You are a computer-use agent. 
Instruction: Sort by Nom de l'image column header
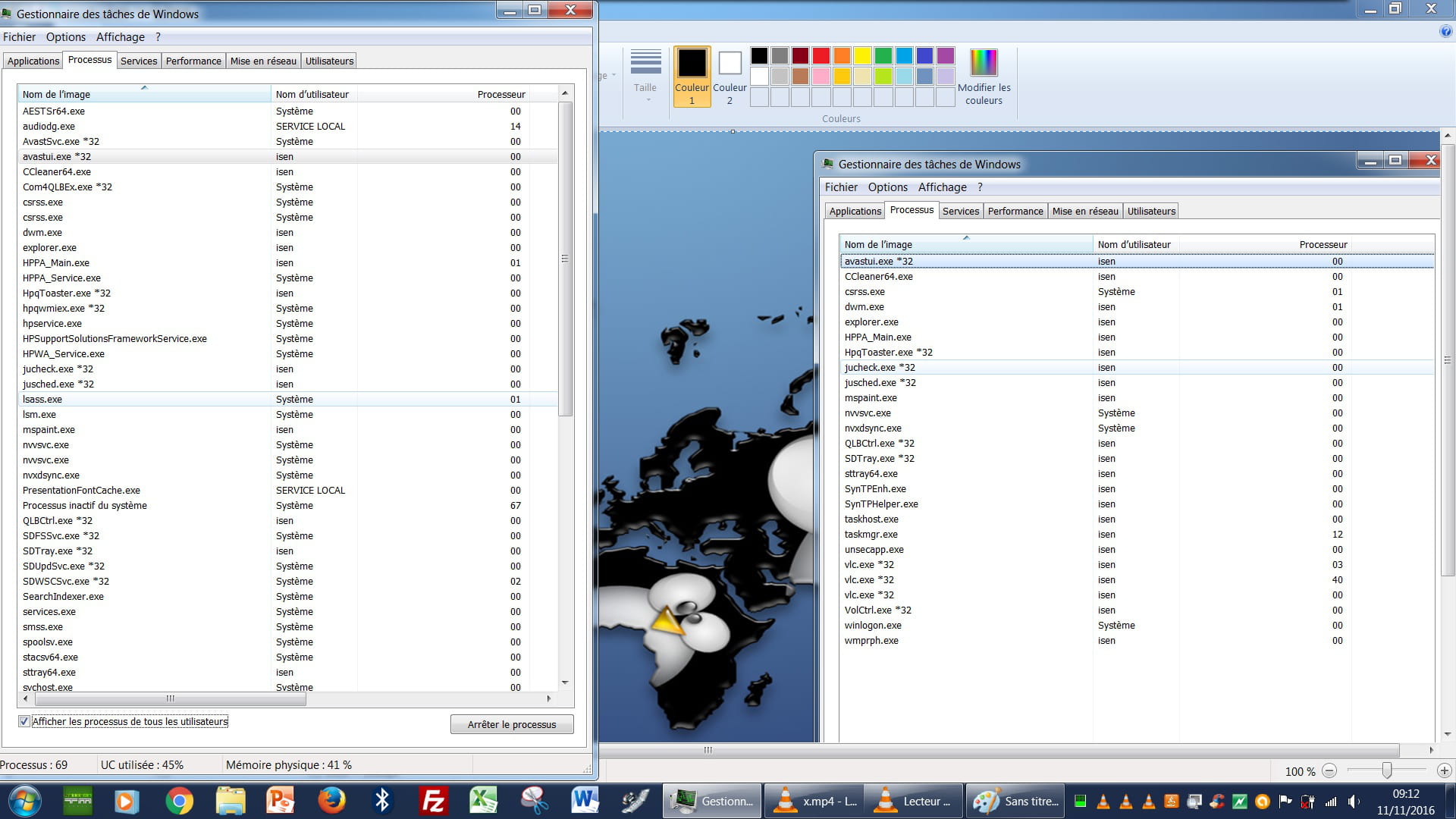coord(144,94)
